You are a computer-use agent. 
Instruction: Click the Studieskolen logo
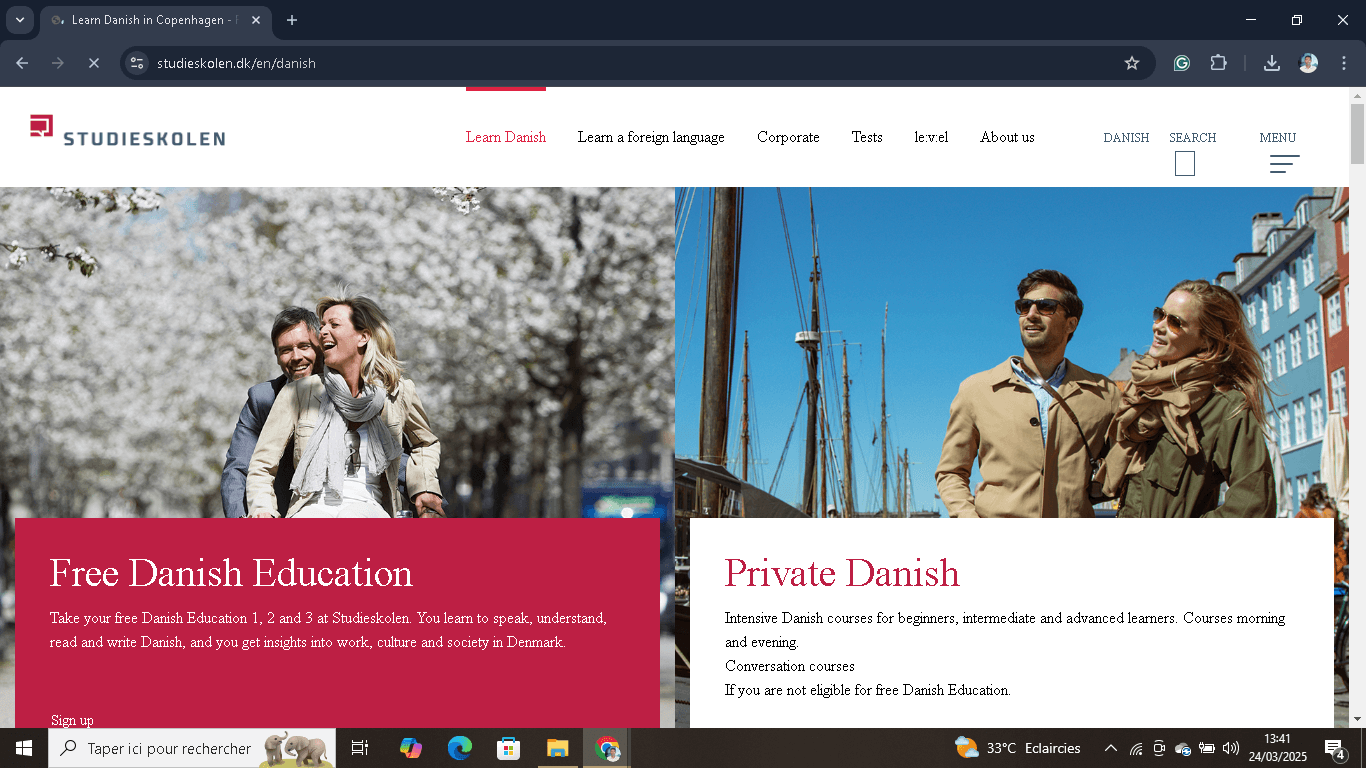[127, 131]
